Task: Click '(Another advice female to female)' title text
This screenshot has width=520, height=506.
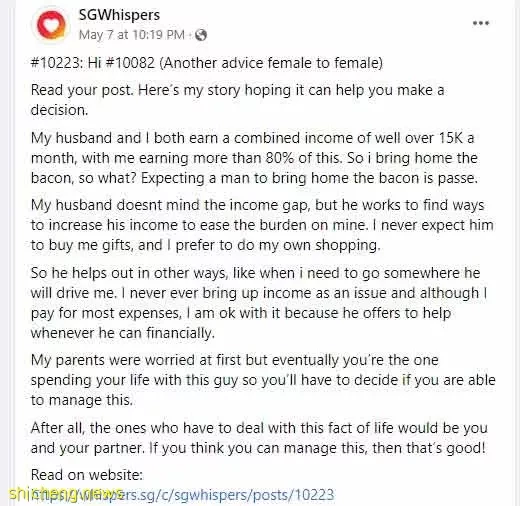Action: [x=271, y=63]
